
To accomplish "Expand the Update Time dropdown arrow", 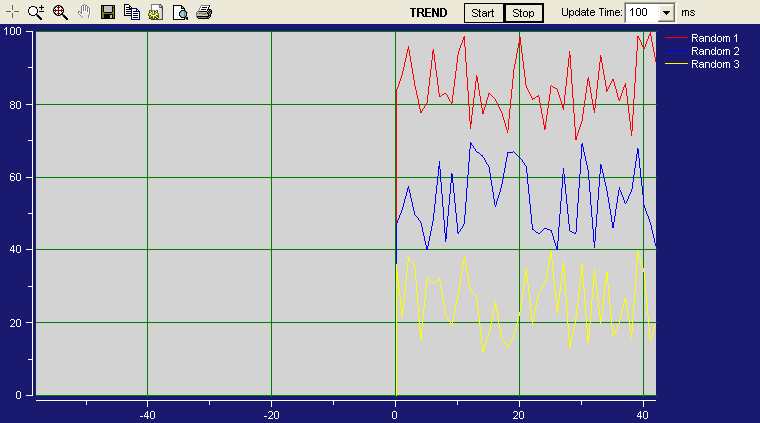I will point(666,13).
